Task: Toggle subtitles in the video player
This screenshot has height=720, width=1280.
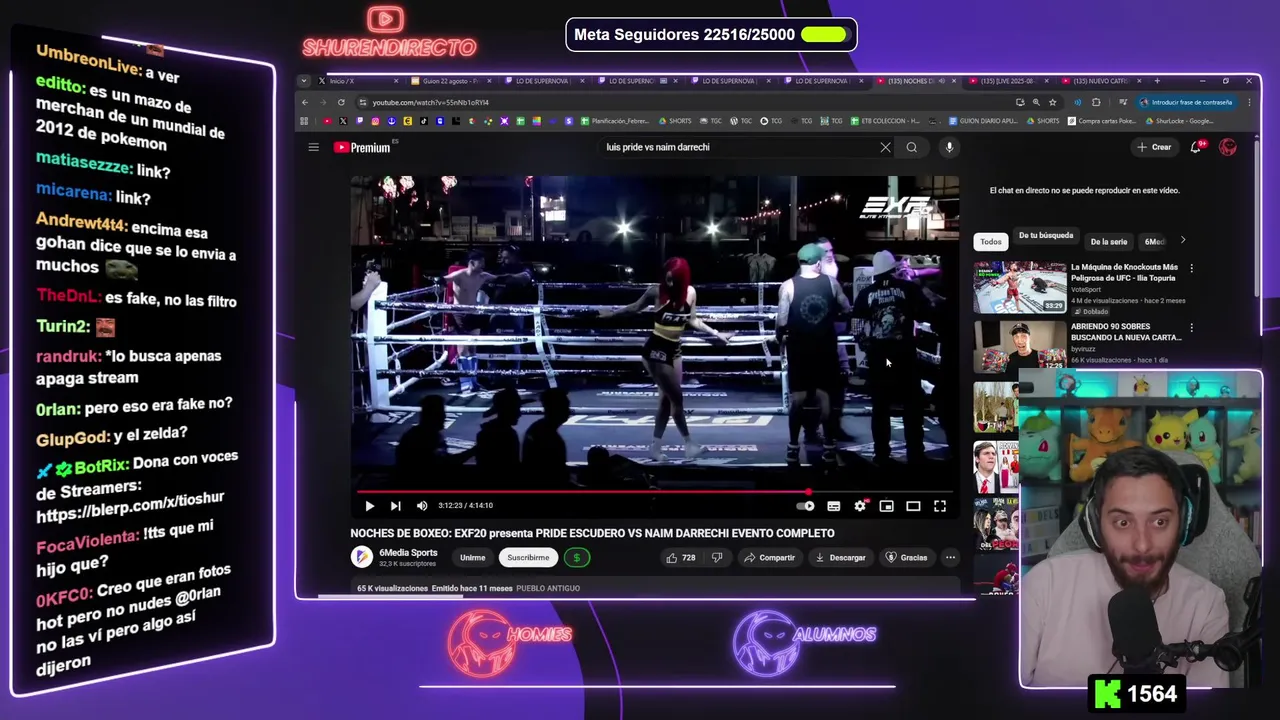Action: (x=833, y=506)
